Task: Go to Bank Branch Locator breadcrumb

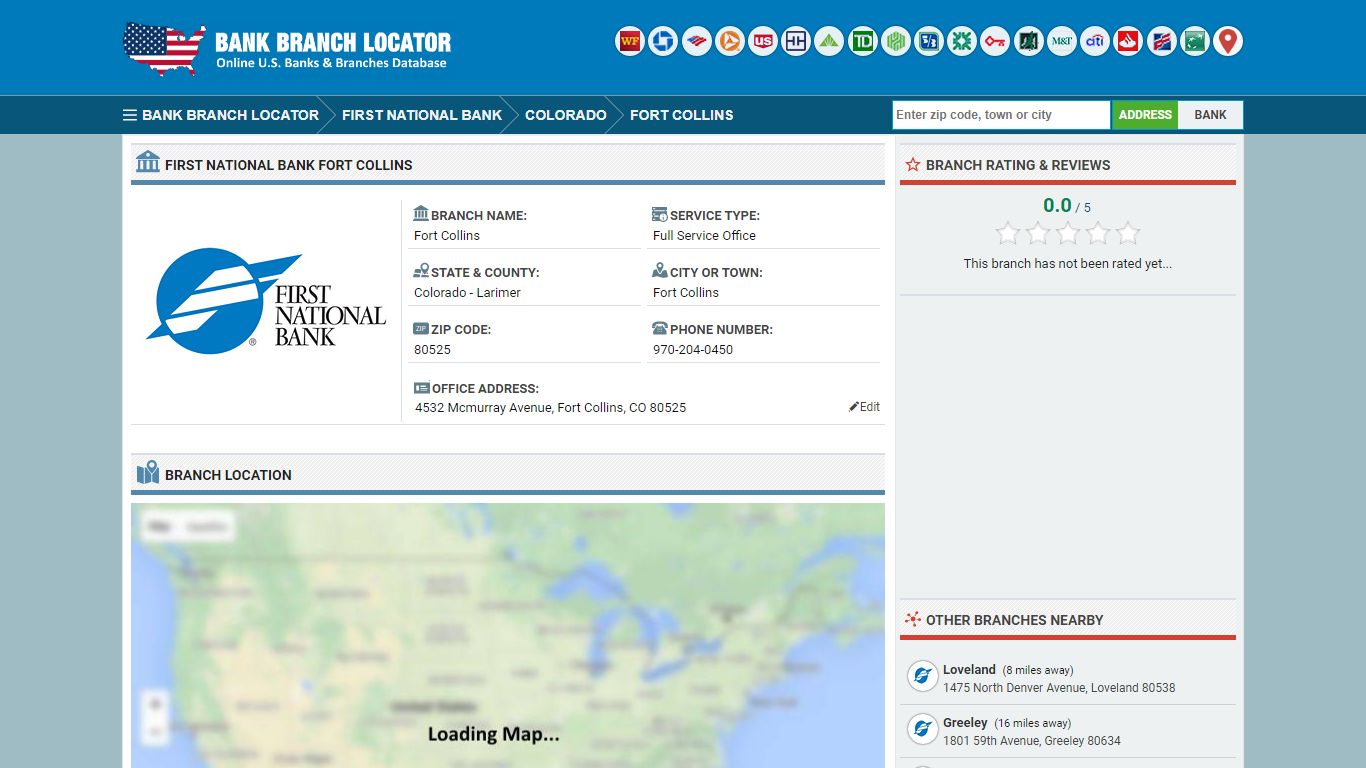Action: coord(230,115)
